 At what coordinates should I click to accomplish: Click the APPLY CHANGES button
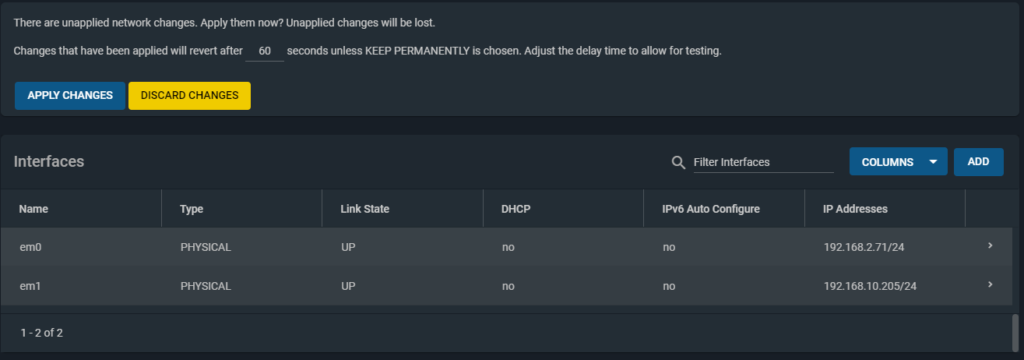pos(70,95)
